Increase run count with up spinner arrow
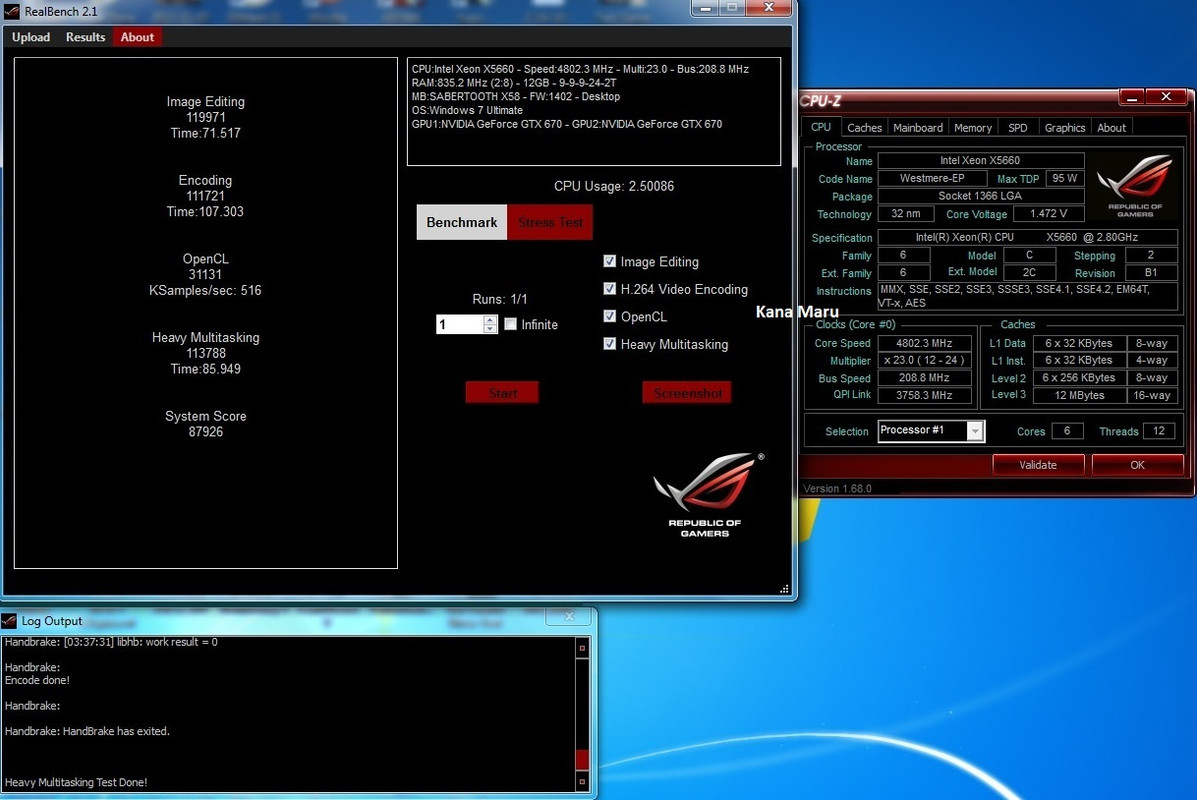Image resolution: width=1197 pixels, height=800 pixels. (490, 320)
